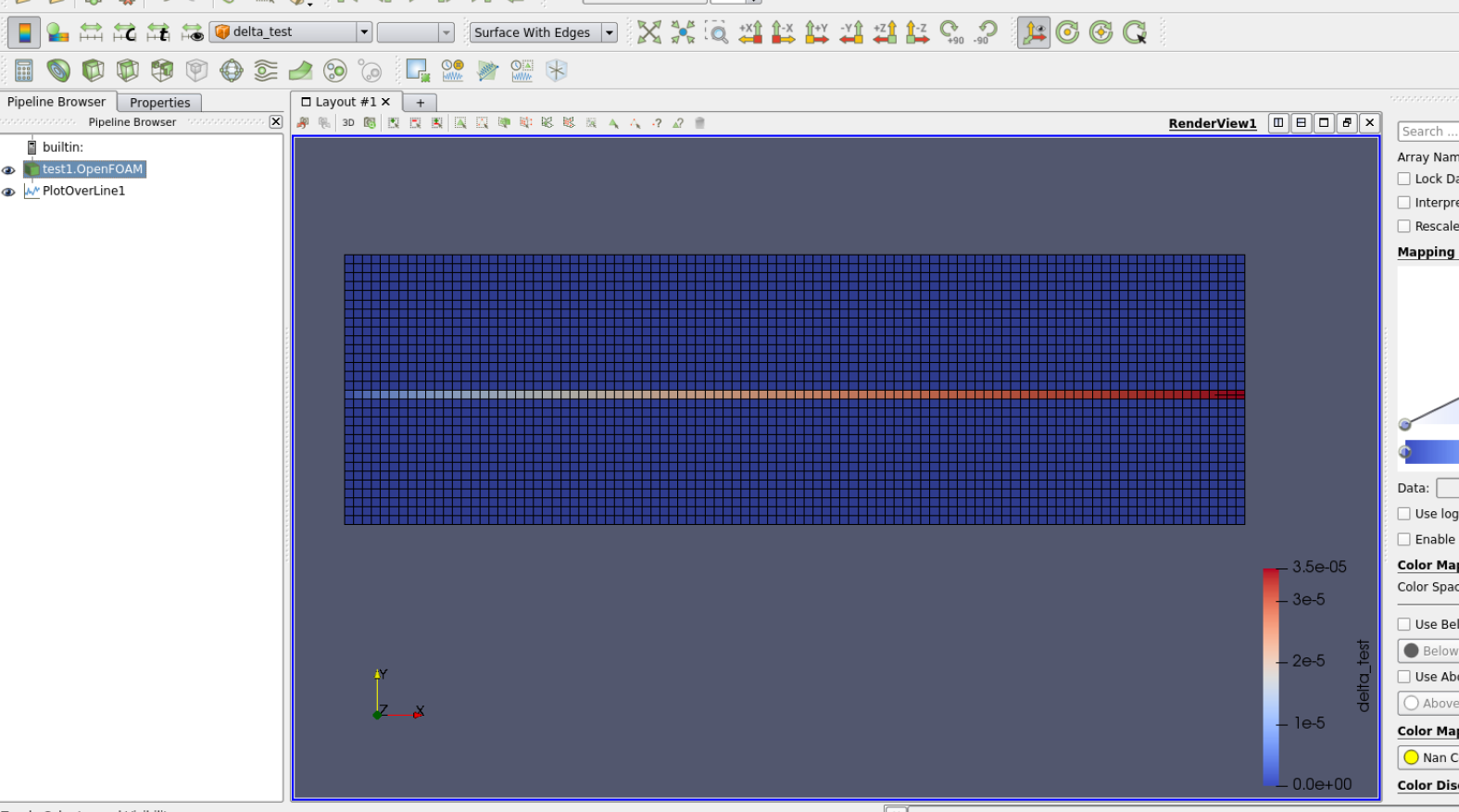Rescale to data range icon

point(91,32)
